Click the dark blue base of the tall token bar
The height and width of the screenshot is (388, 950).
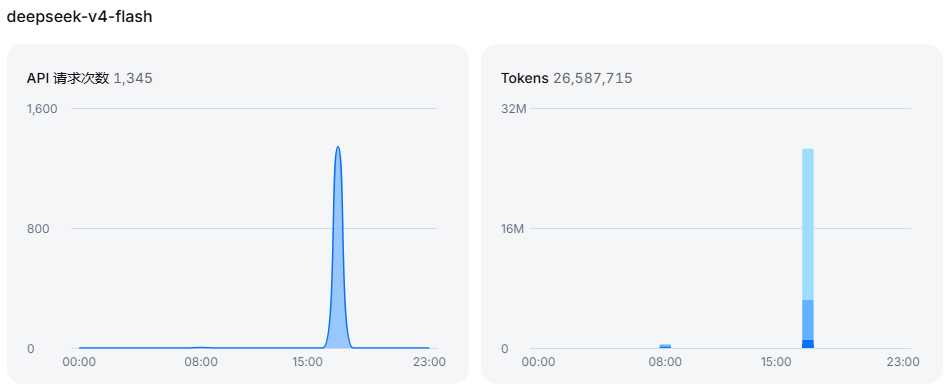[808, 344]
